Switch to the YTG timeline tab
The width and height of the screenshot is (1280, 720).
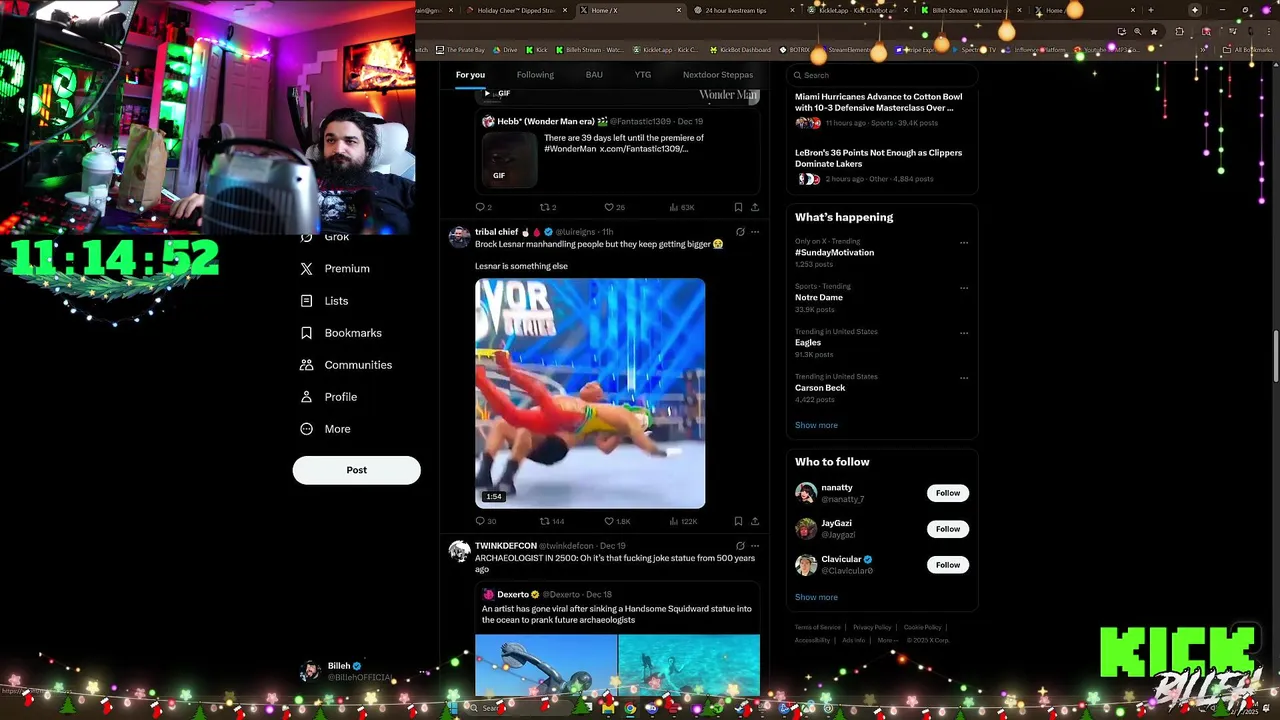pos(643,75)
